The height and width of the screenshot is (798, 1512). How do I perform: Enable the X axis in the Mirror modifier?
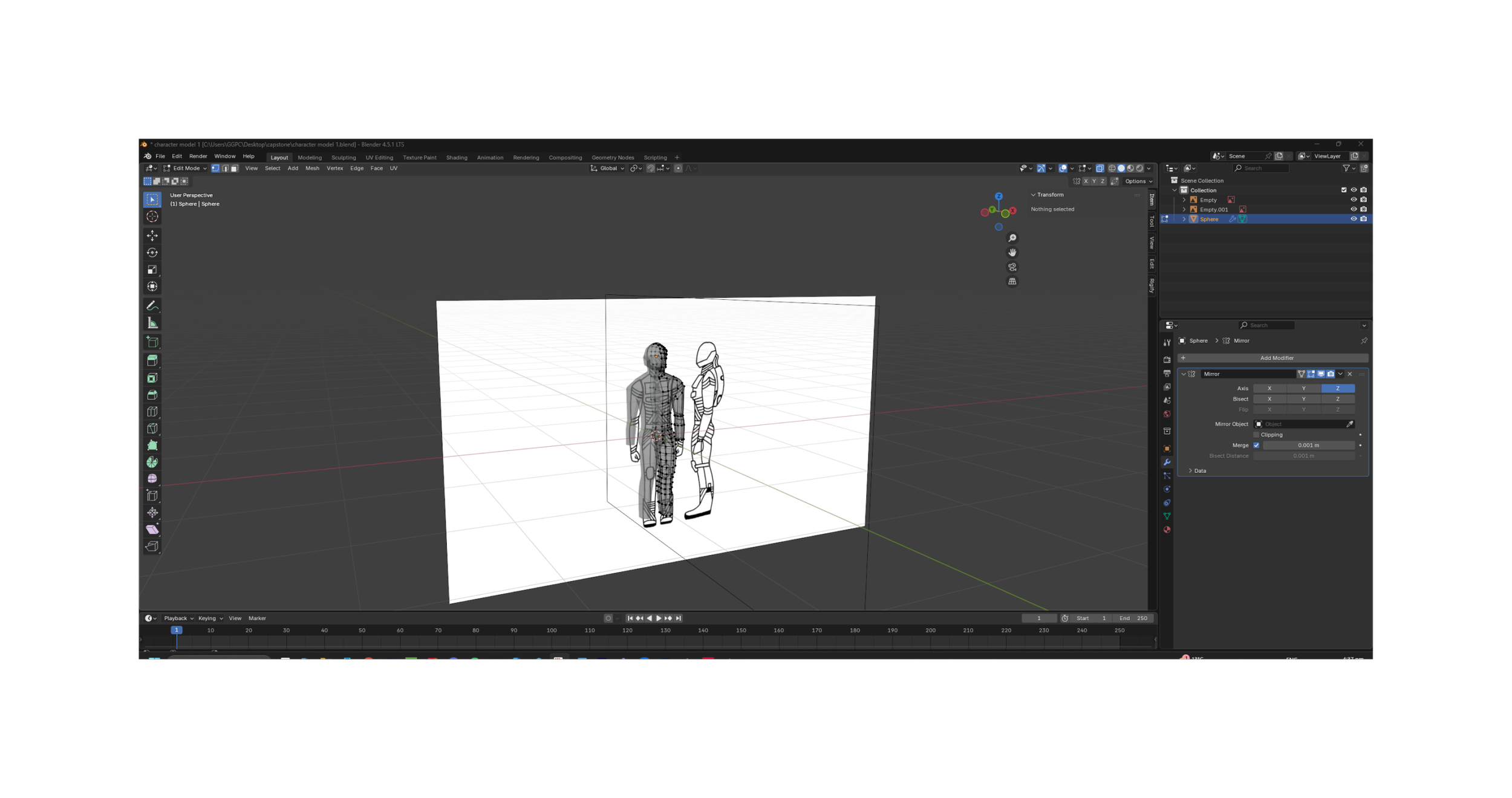click(1269, 388)
